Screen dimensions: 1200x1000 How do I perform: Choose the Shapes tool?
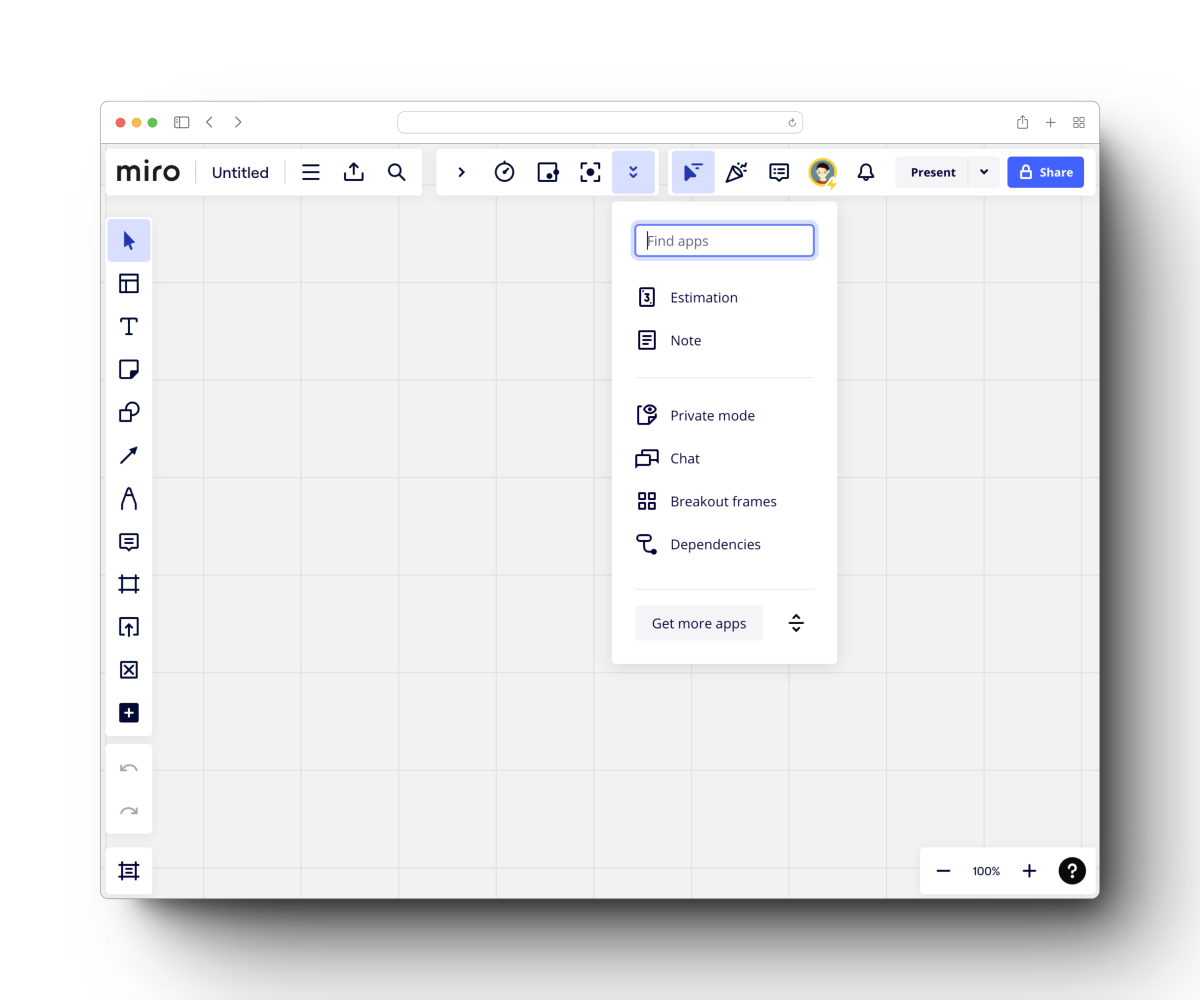tap(129, 412)
